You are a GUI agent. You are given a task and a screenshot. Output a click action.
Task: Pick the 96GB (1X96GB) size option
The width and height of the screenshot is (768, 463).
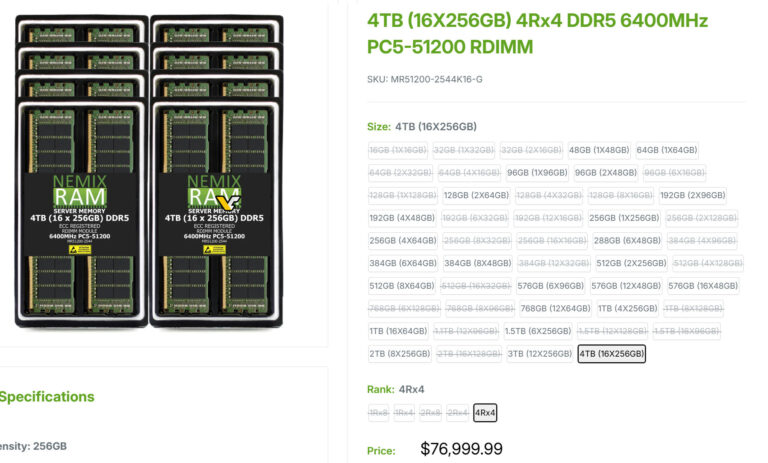[537, 172]
